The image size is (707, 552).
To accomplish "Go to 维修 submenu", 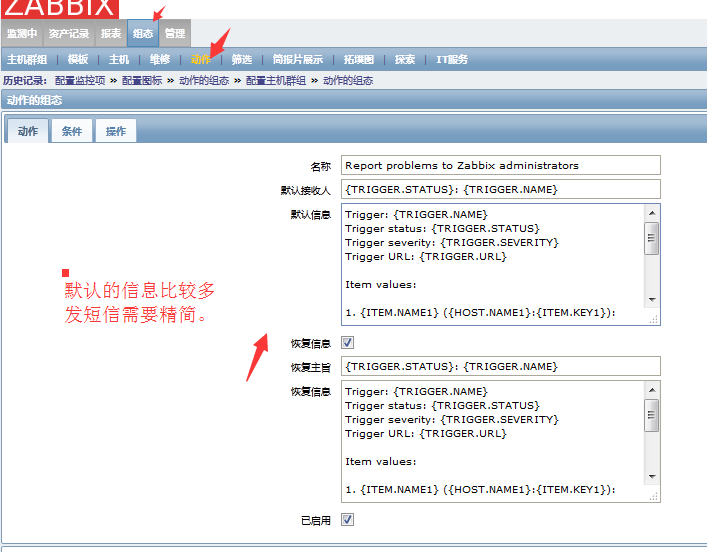I will pyautogui.click(x=160, y=60).
